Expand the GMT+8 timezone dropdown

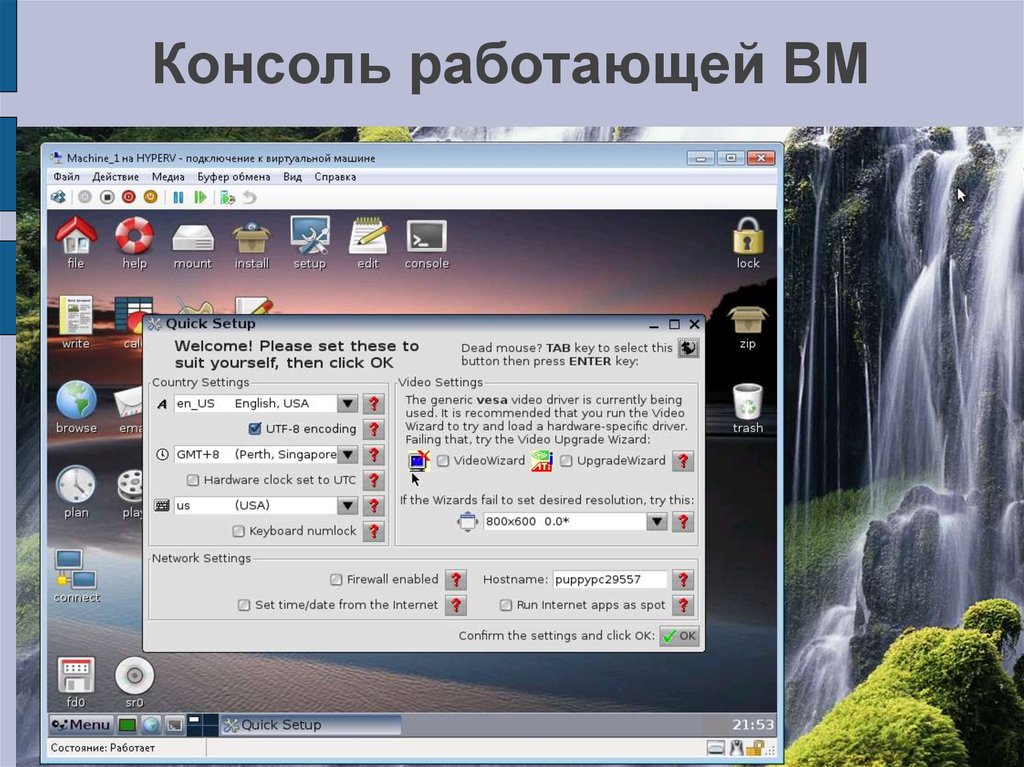tap(347, 454)
